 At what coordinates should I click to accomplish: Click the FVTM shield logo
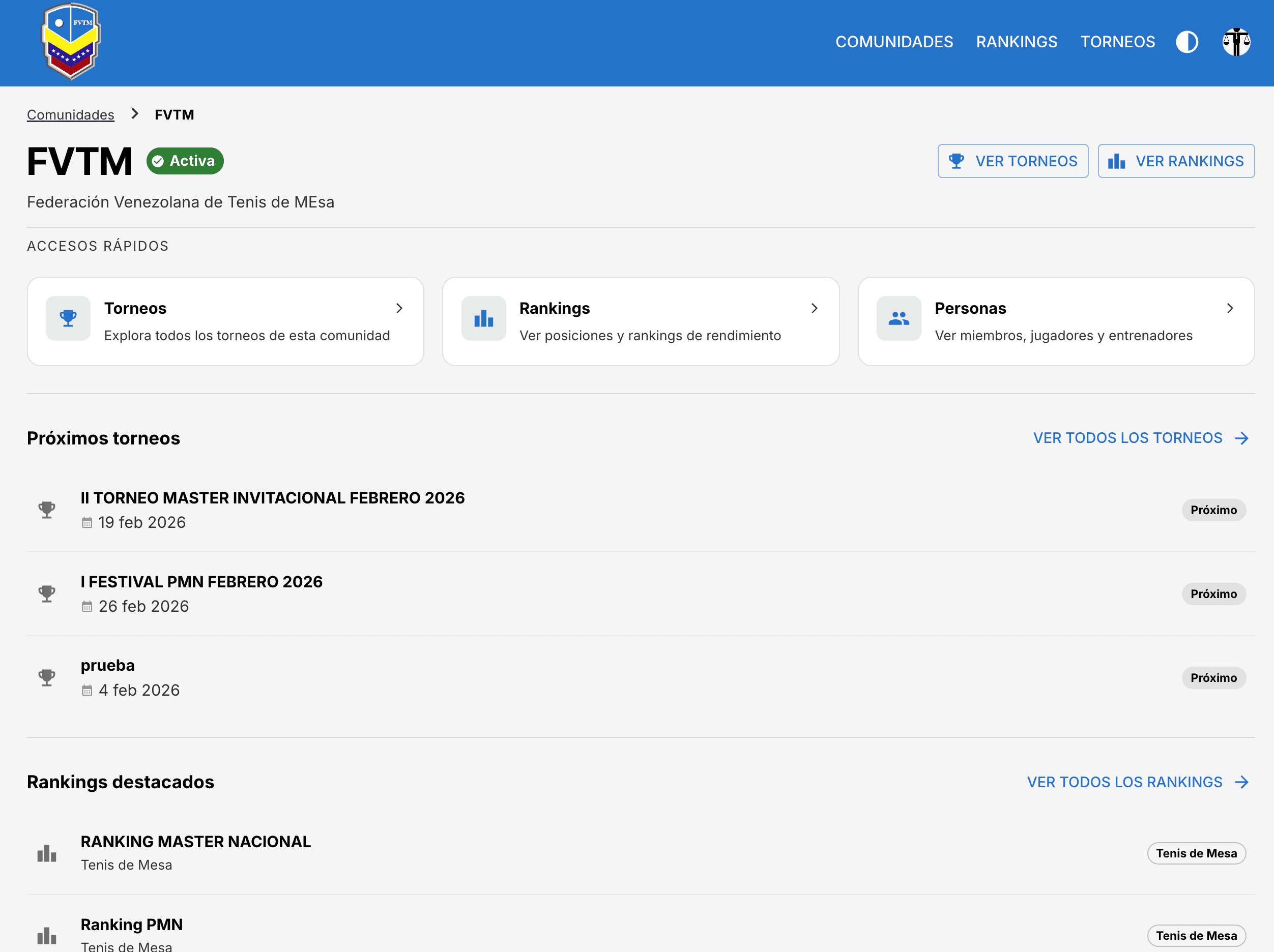[71, 41]
